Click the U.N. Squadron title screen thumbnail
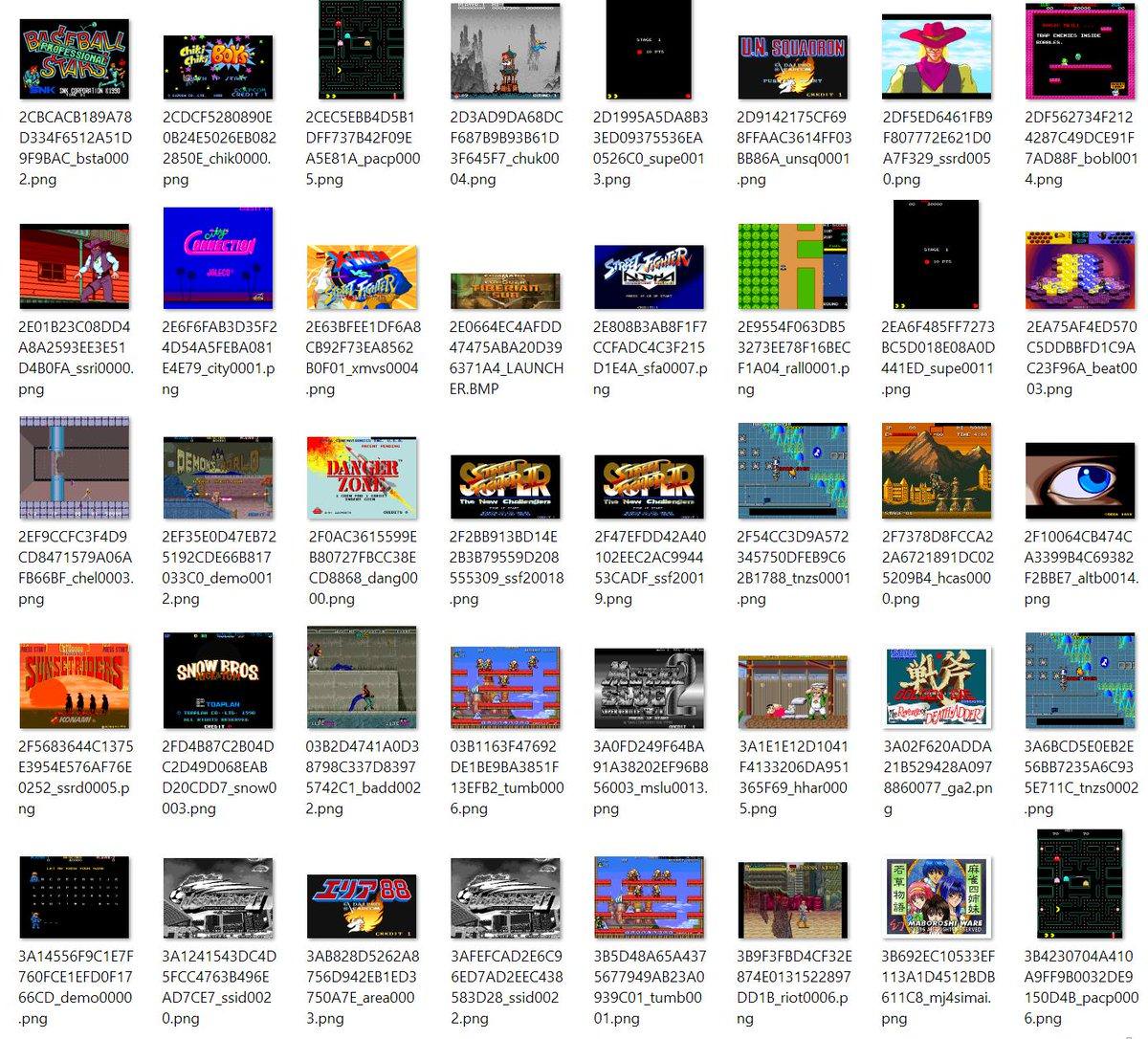Image resolution: width=1148 pixels, height=1039 pixels. 792,67
